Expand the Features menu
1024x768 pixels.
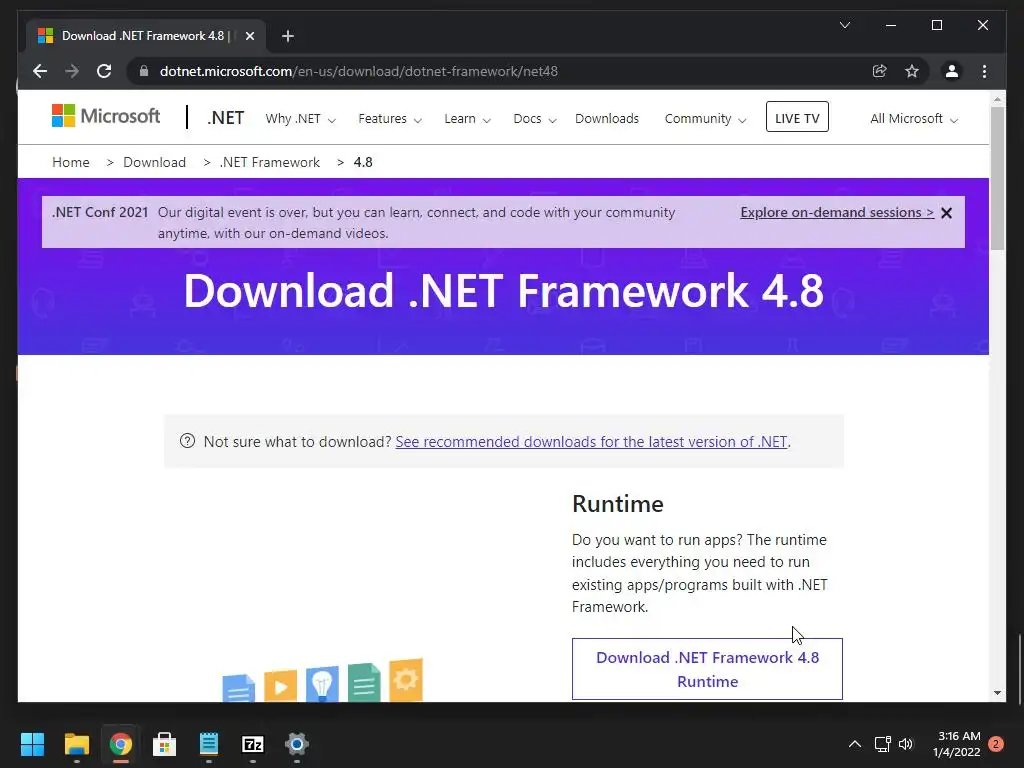click(x=390, y=119)
